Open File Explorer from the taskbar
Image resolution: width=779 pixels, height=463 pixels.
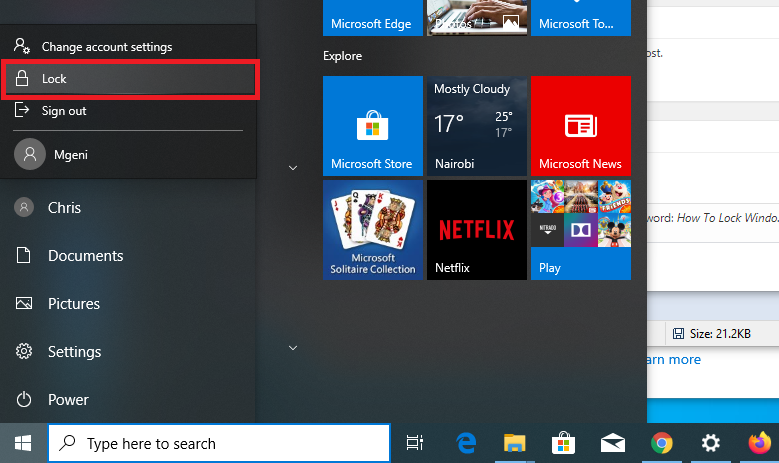(x=514, y=443)
